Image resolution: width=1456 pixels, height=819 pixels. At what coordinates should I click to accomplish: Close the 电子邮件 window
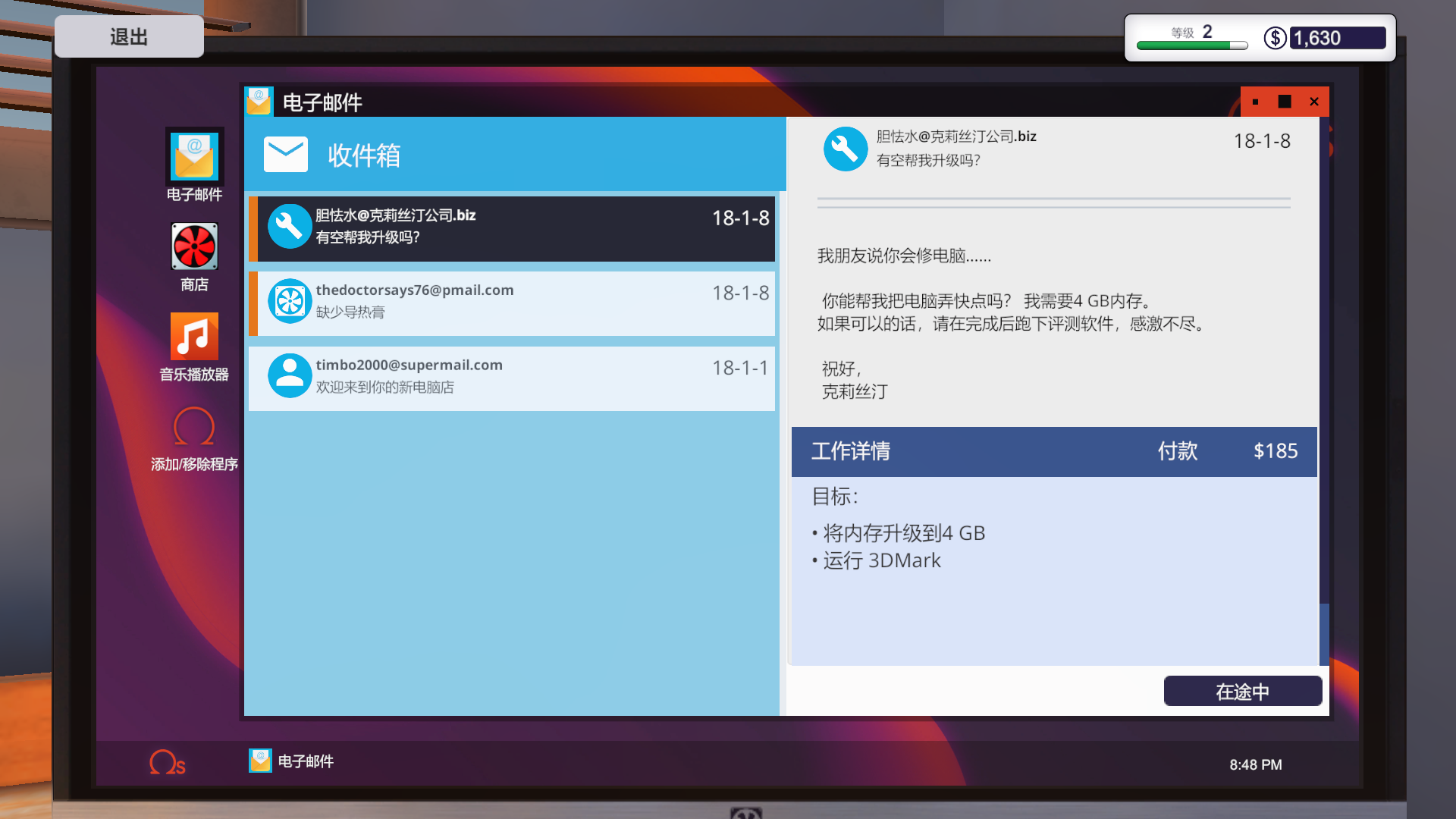coord(1314,102)
